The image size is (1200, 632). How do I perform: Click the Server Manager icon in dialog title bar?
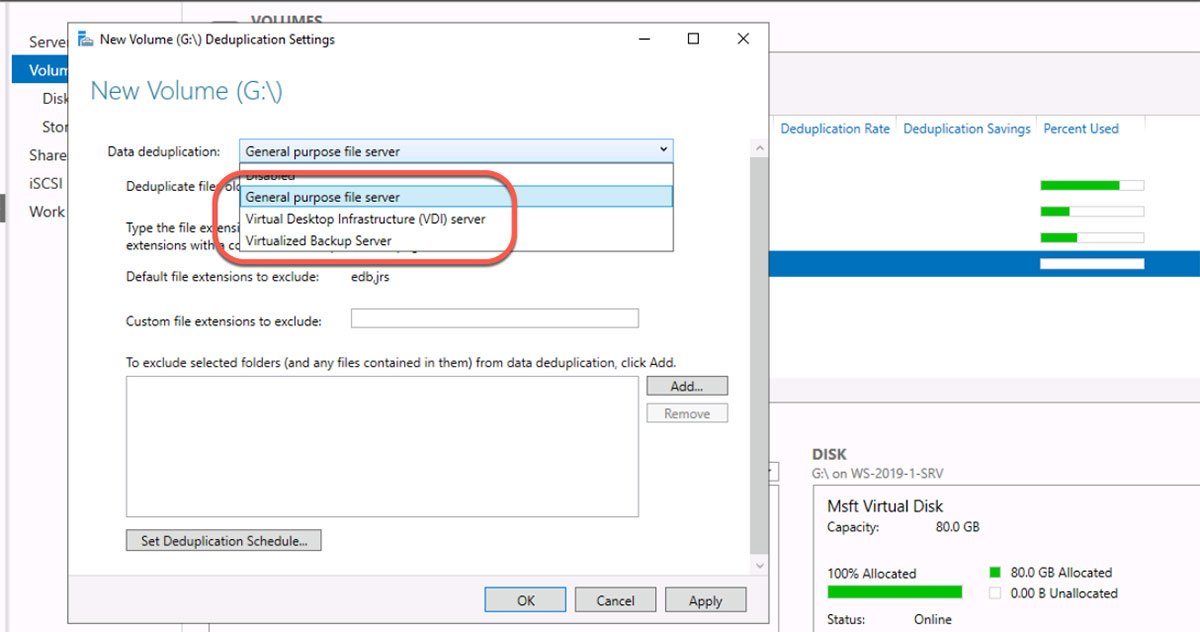(x=84, y=38)
